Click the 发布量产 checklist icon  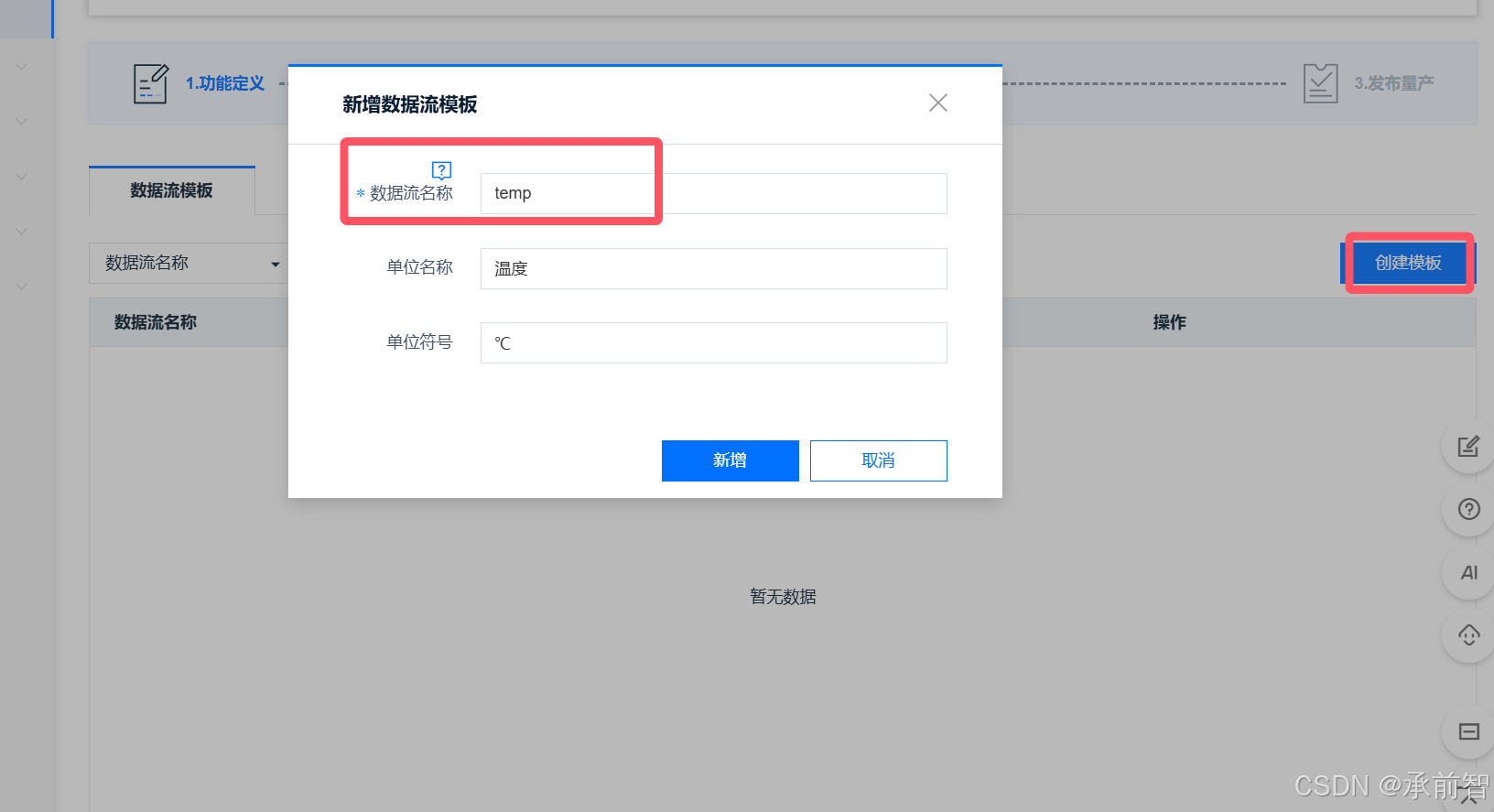1320,83
